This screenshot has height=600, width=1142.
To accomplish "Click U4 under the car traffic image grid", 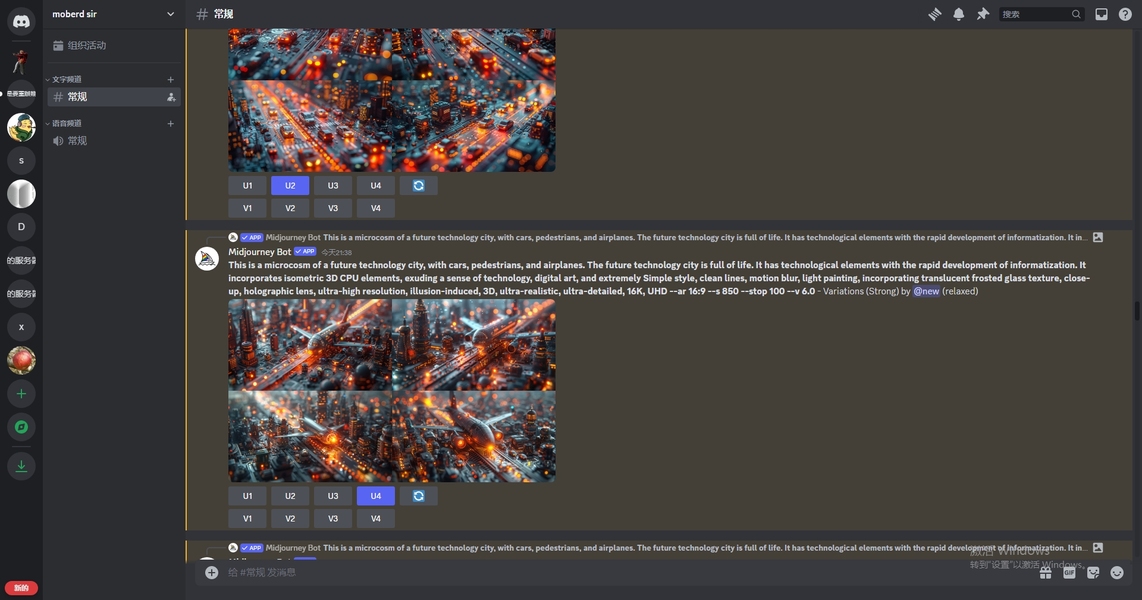I will [376, 186].
